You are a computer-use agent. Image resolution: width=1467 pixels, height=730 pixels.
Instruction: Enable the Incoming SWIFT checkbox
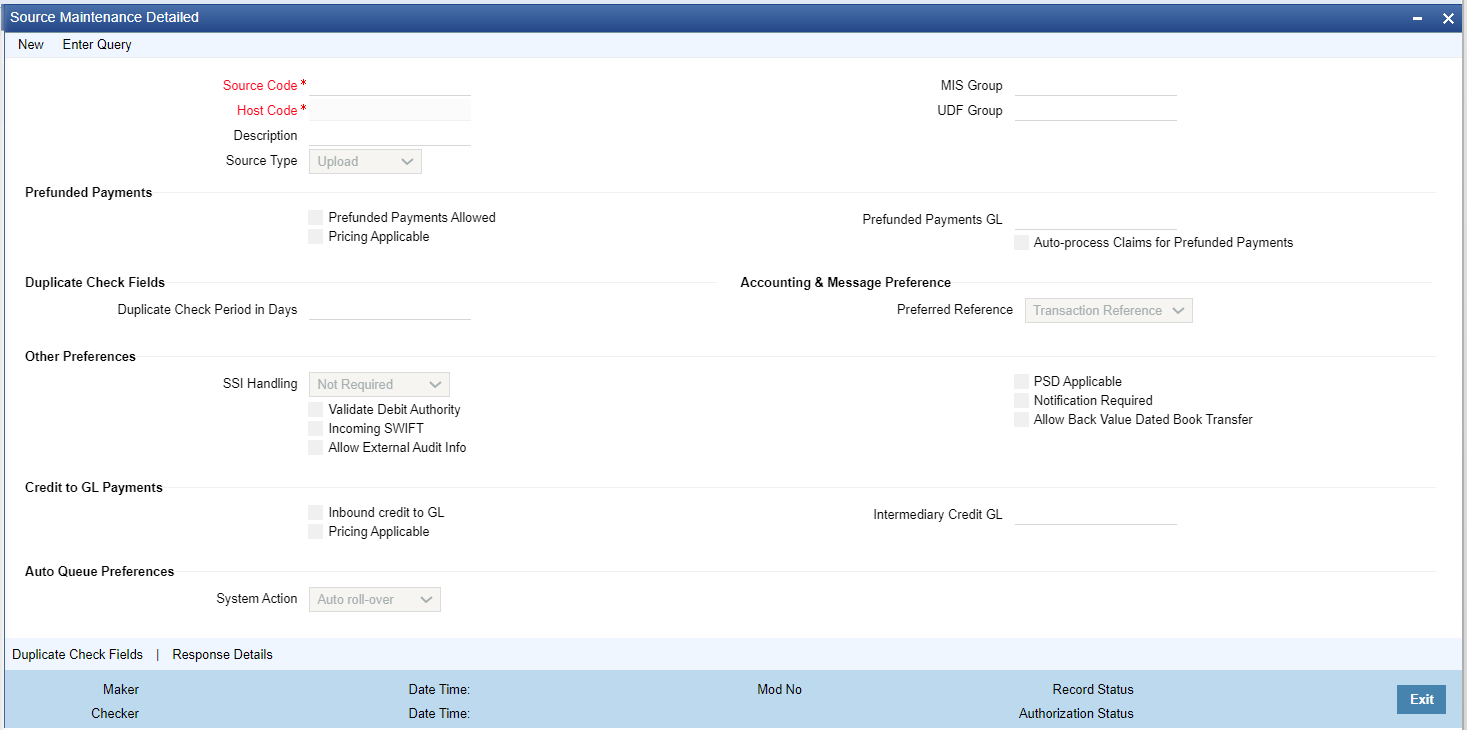tap(316, 428)
